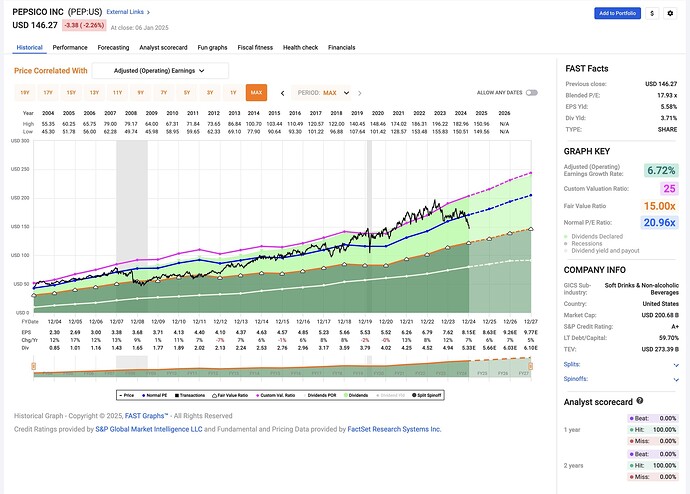Image resolution: width=690 pixels, height=494 pixels.
Task: Open the Period MAX dropdown
Action: coord(321,93)
